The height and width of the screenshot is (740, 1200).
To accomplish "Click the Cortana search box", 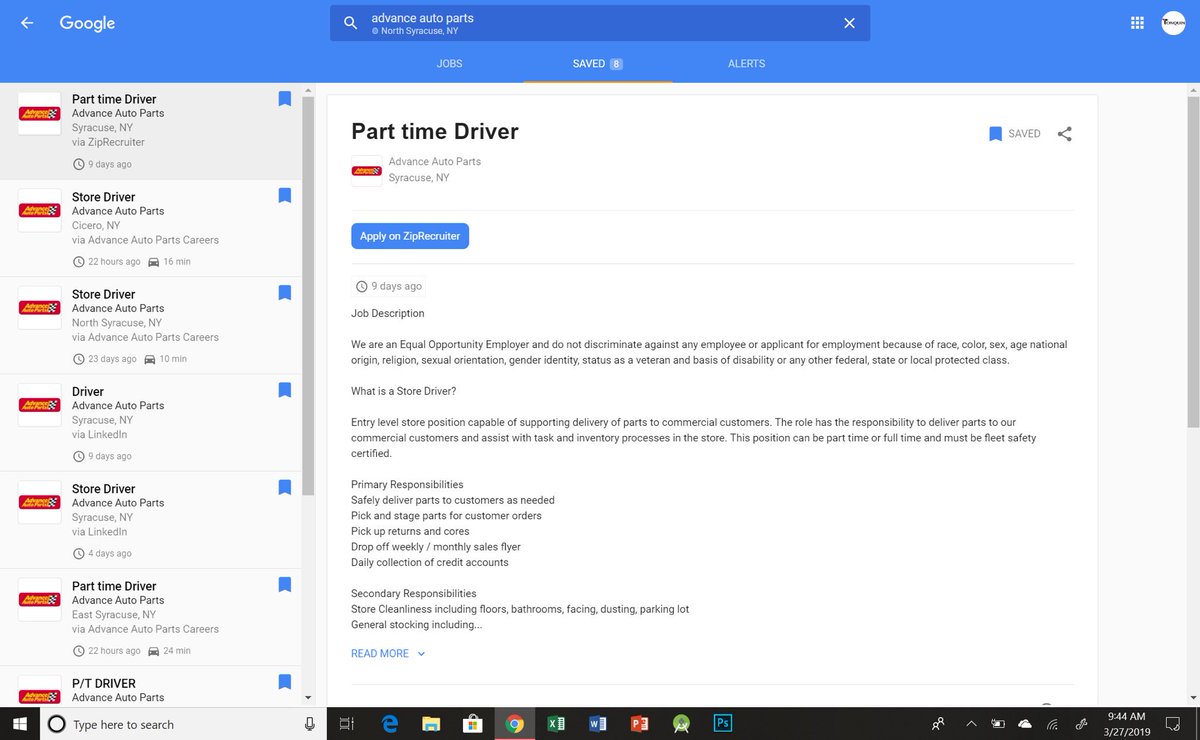I will pyautogui.click(x=183, y=724).
